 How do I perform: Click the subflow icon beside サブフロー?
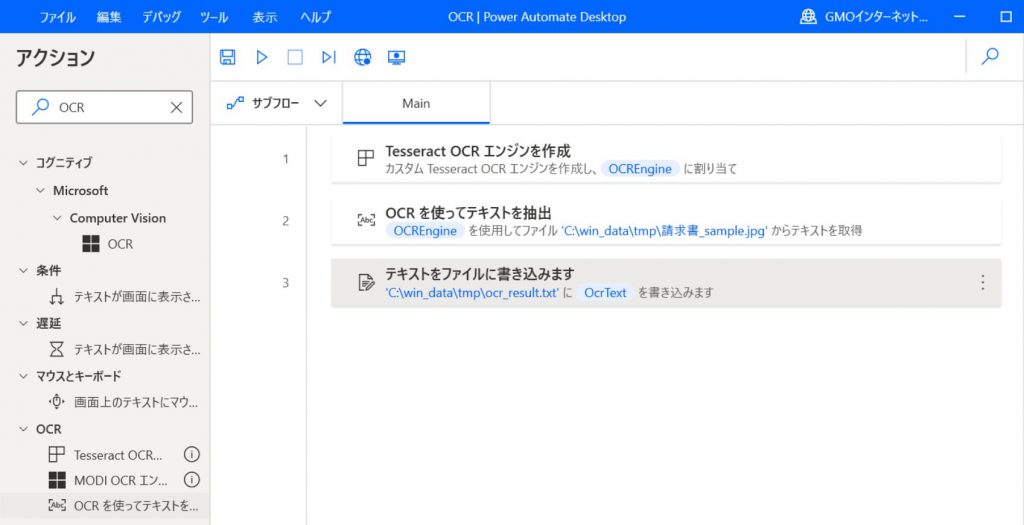(x=234, y=103)
